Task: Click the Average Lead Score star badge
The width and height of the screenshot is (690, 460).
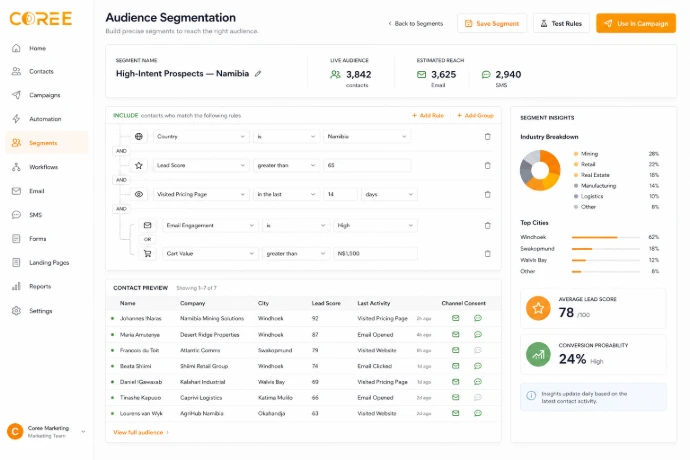Action: 538,308
